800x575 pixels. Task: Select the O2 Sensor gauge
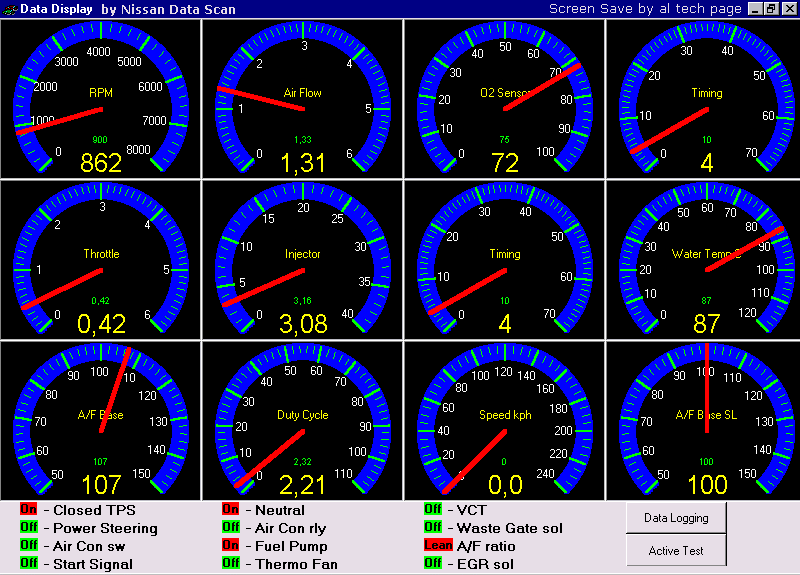coord(505,97)
